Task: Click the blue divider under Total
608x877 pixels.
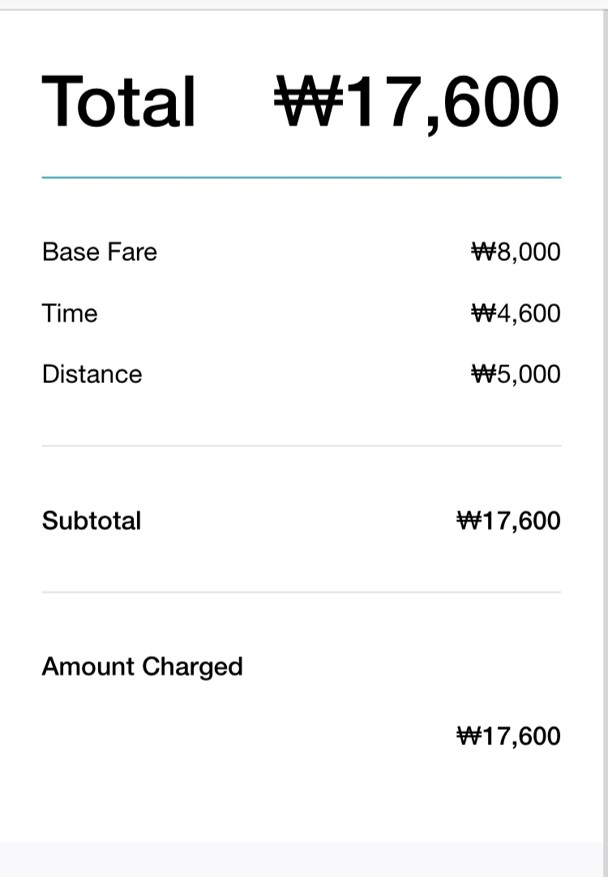Action: pos(301,177)
